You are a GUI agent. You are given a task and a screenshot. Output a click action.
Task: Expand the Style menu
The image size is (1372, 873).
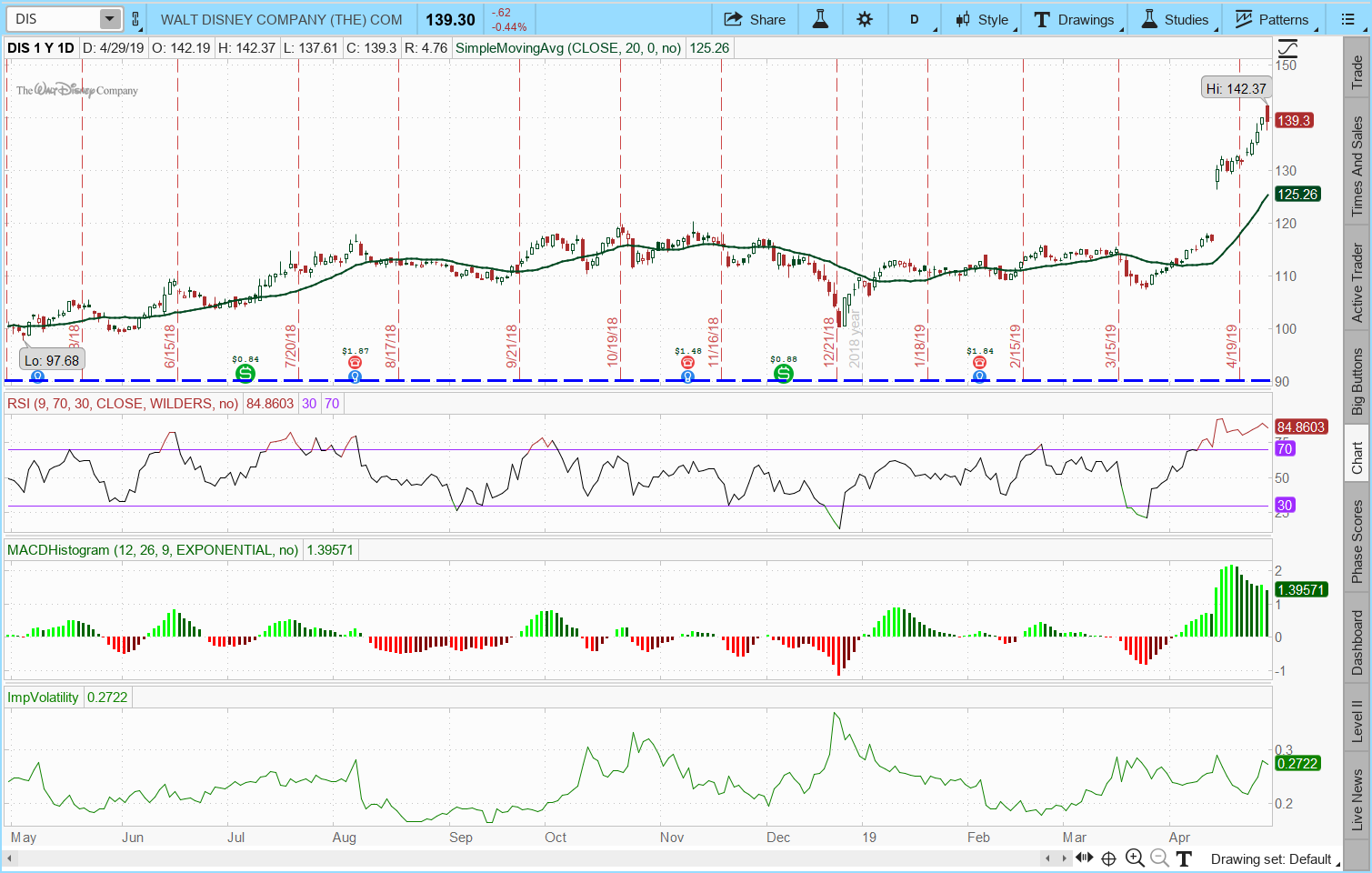click(x=982, y=19)
